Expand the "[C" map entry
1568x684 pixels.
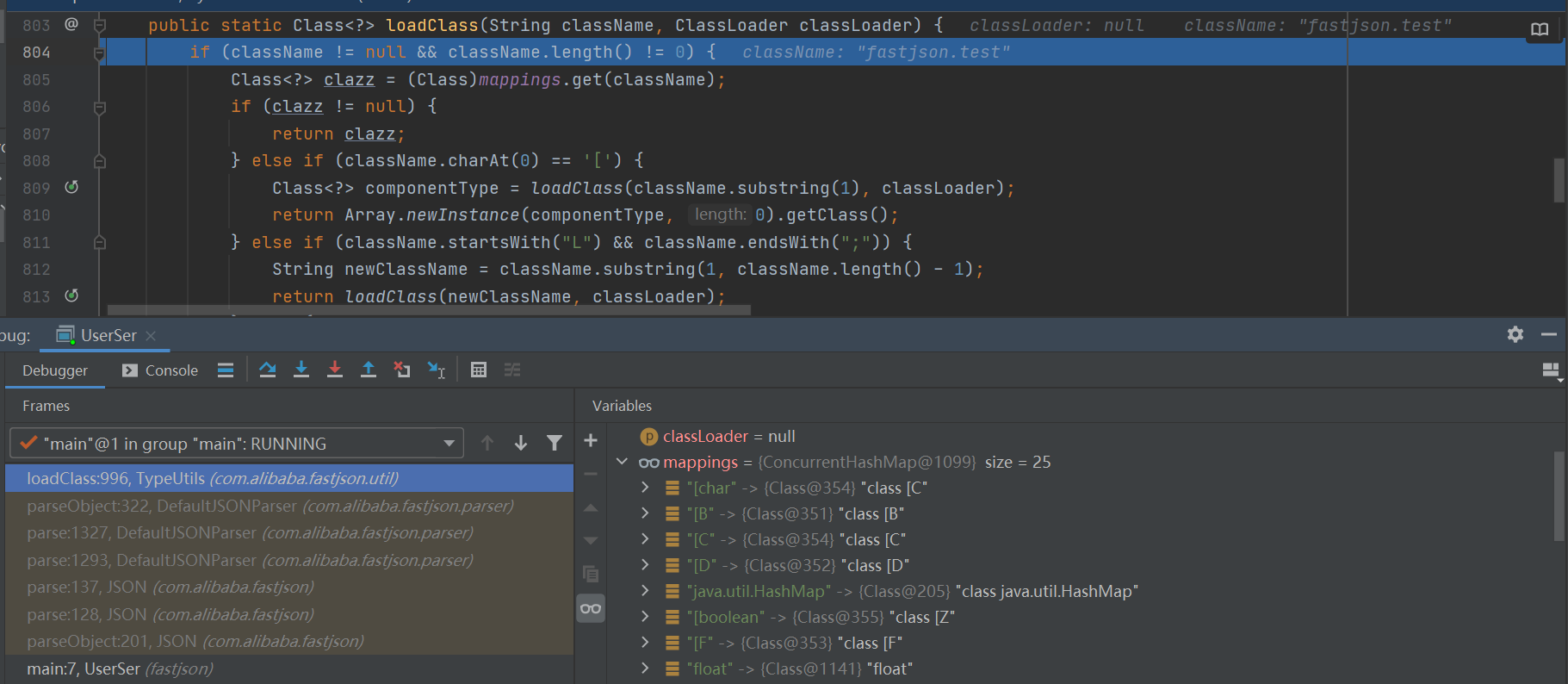645,539
